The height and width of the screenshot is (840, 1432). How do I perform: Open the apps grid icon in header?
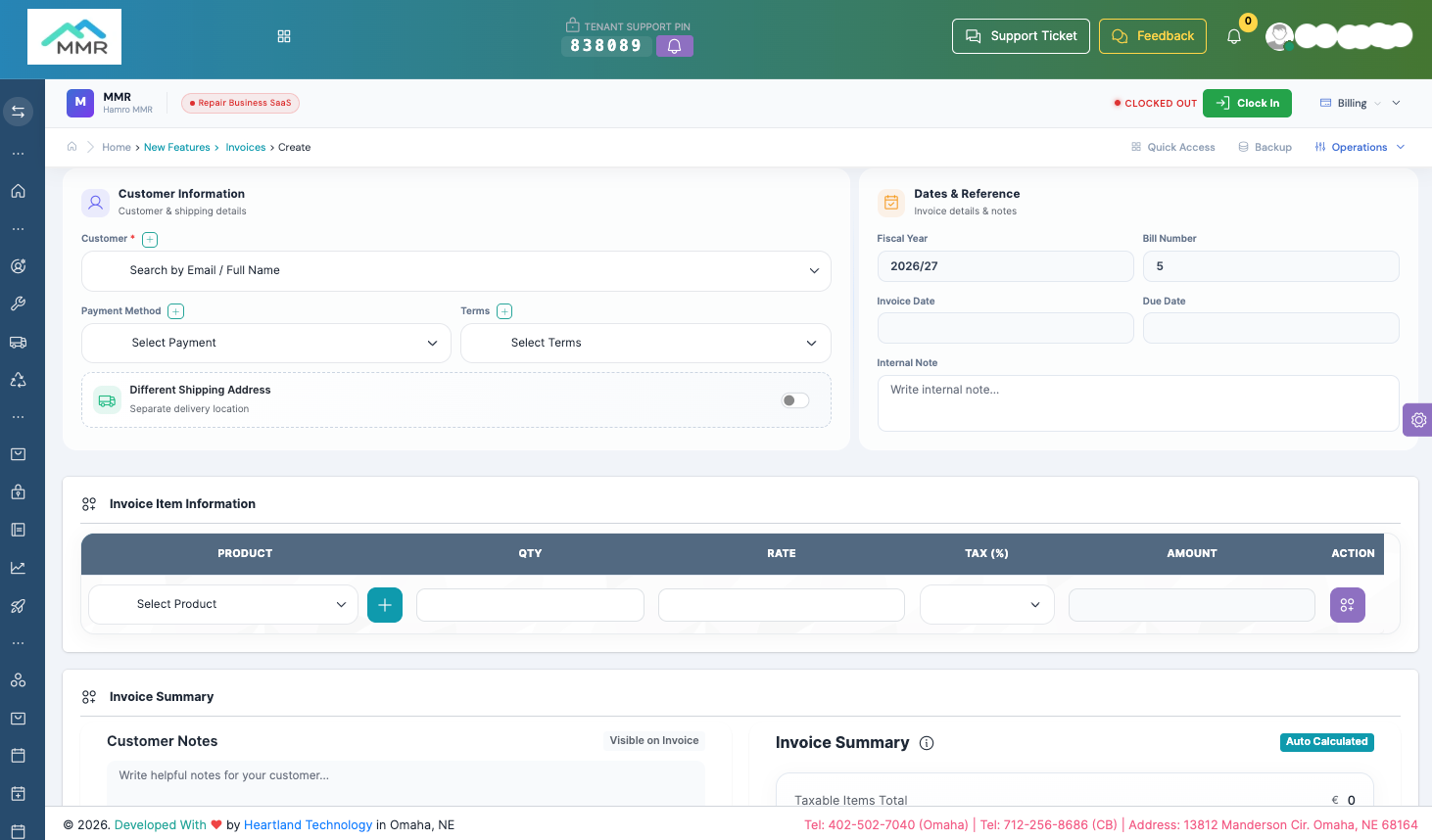click(x=284, y=36)
